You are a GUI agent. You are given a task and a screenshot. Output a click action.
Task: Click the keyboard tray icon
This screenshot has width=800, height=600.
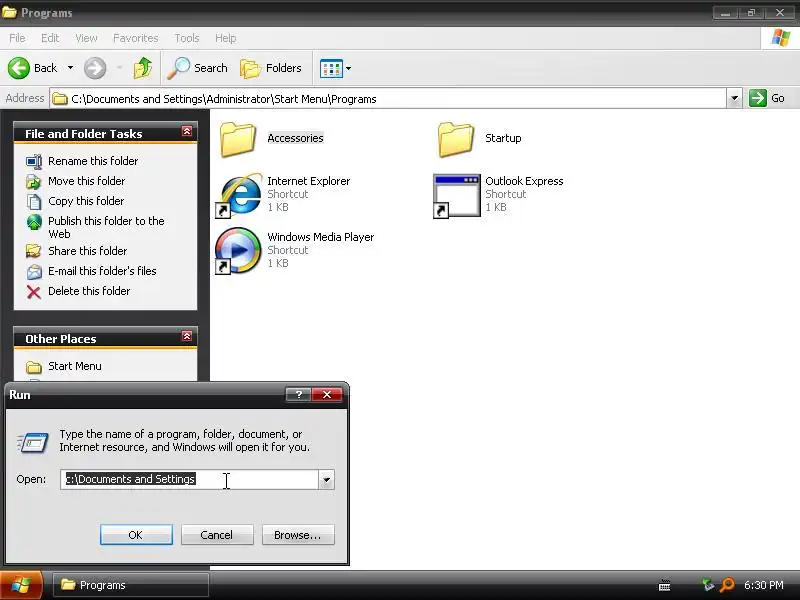[664, 585]
